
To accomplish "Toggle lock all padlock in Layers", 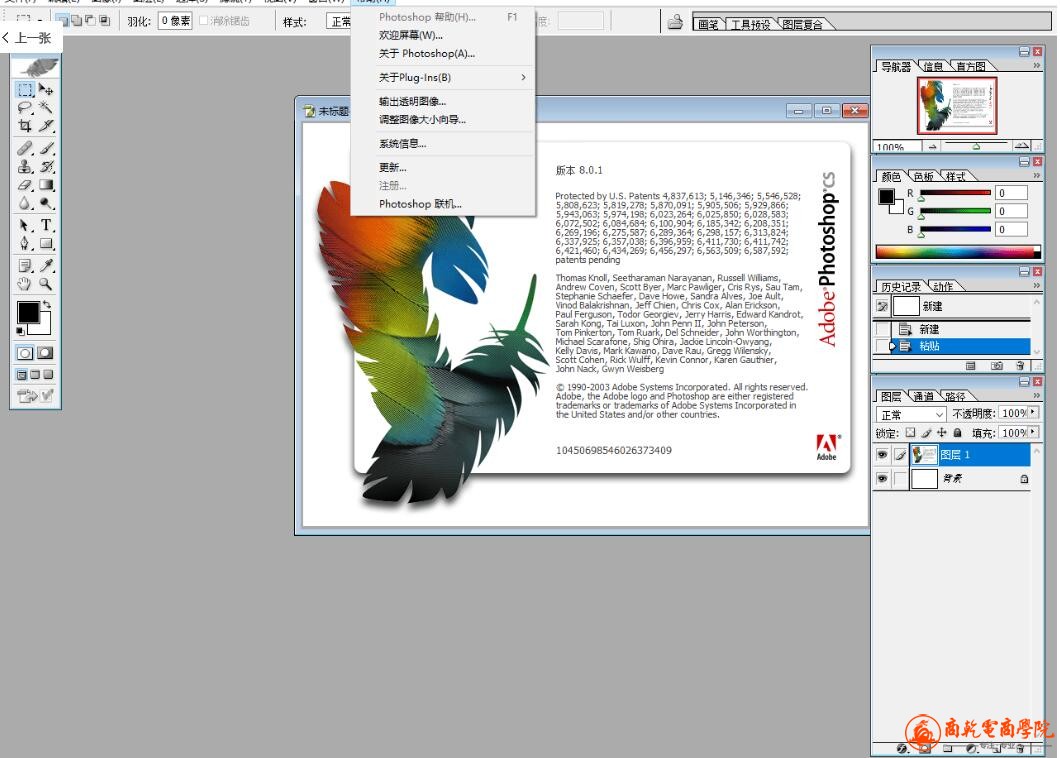I will [957, 433].
